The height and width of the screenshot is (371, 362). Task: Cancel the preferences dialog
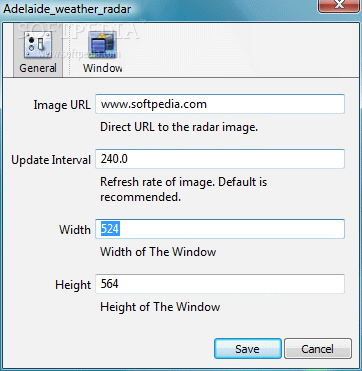[318, 349]
